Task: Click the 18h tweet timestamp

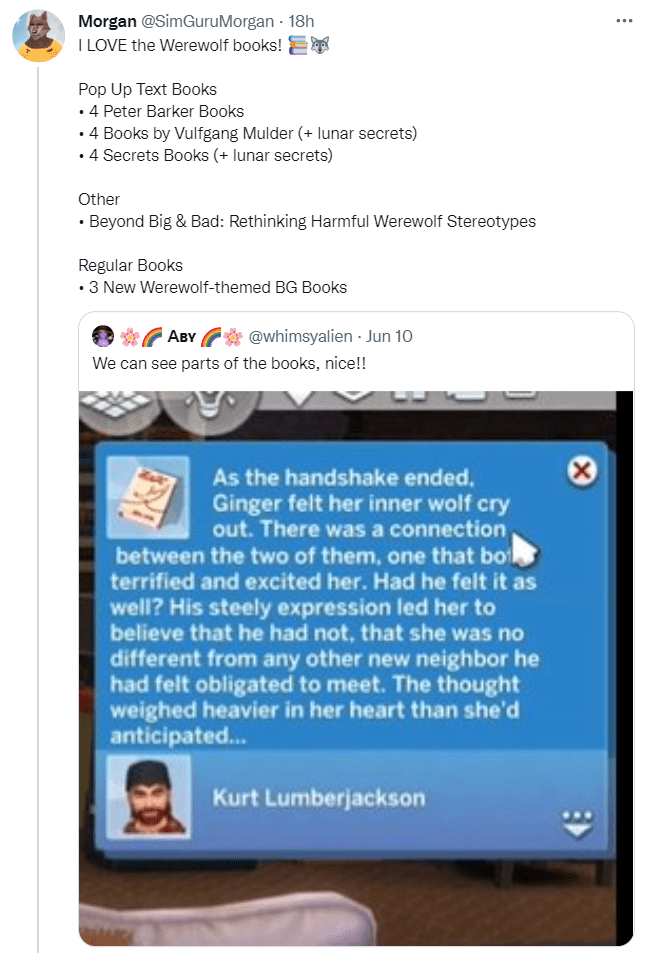Action: point(301,21)
